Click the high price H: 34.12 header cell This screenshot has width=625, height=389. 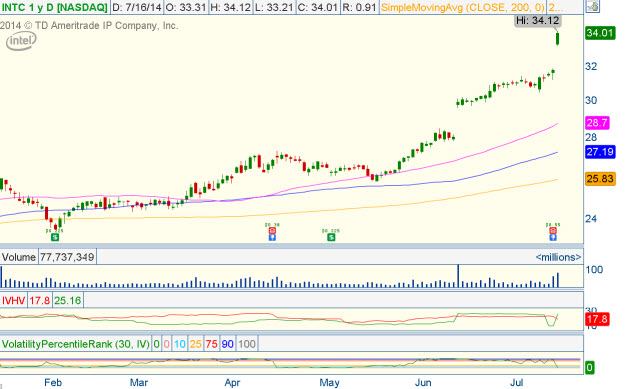click(230, 7)
